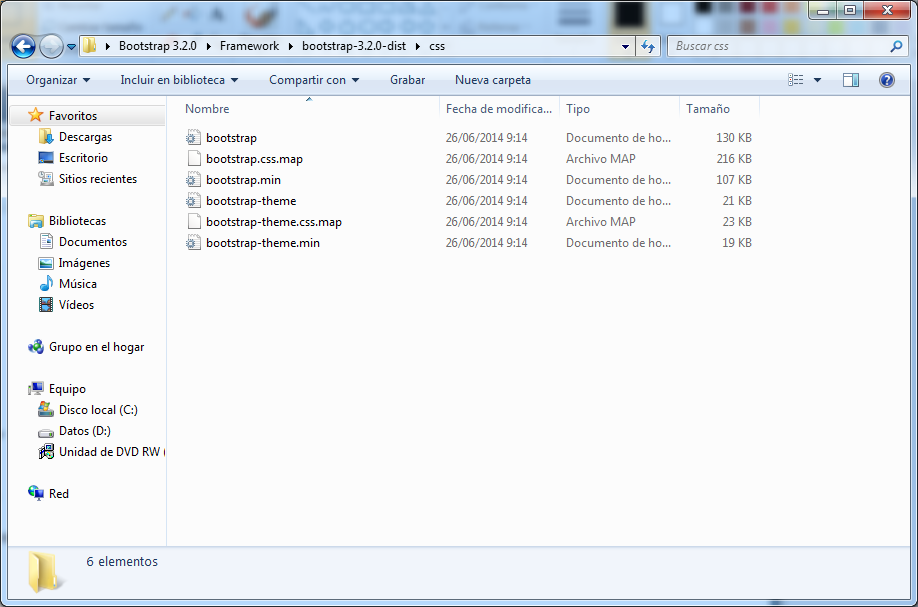Click the Forward navigation arrow
The height and width of the screenshot is (607, 918).
coord(52,46)
